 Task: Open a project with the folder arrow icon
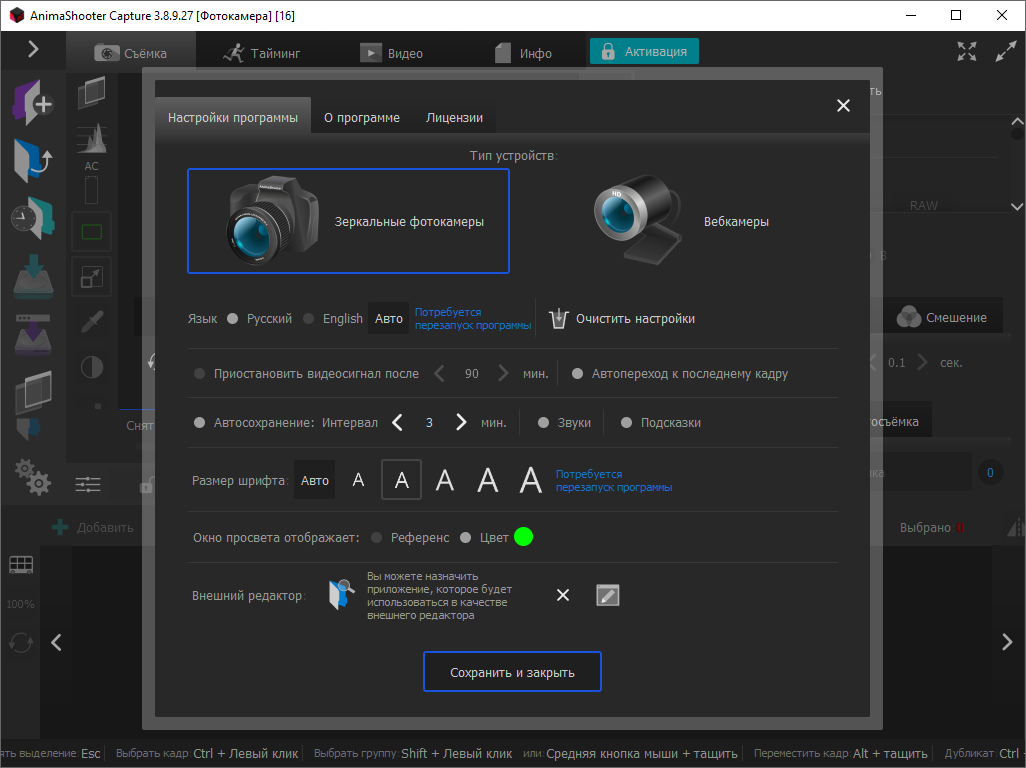[33, 160]
